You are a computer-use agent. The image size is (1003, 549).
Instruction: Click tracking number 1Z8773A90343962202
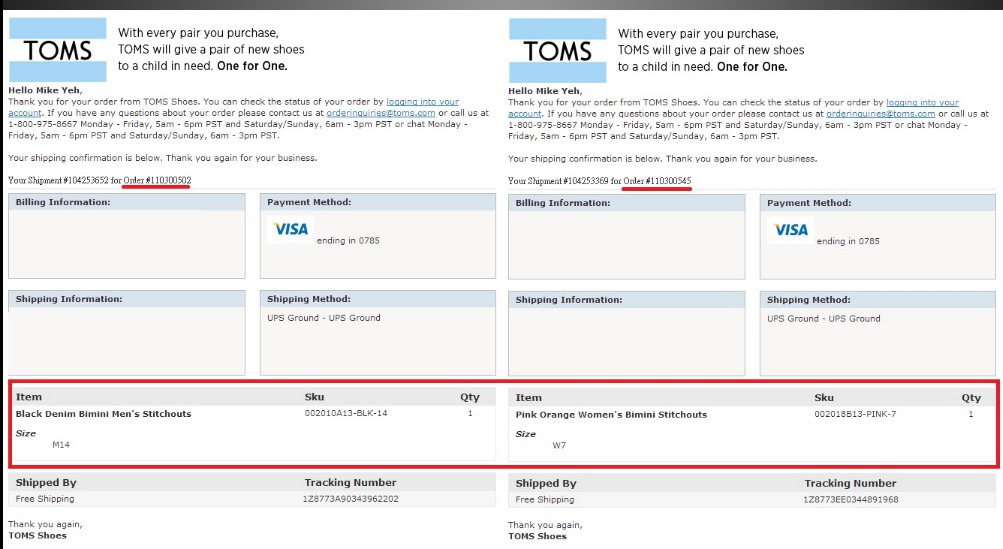tap(351, 498)
